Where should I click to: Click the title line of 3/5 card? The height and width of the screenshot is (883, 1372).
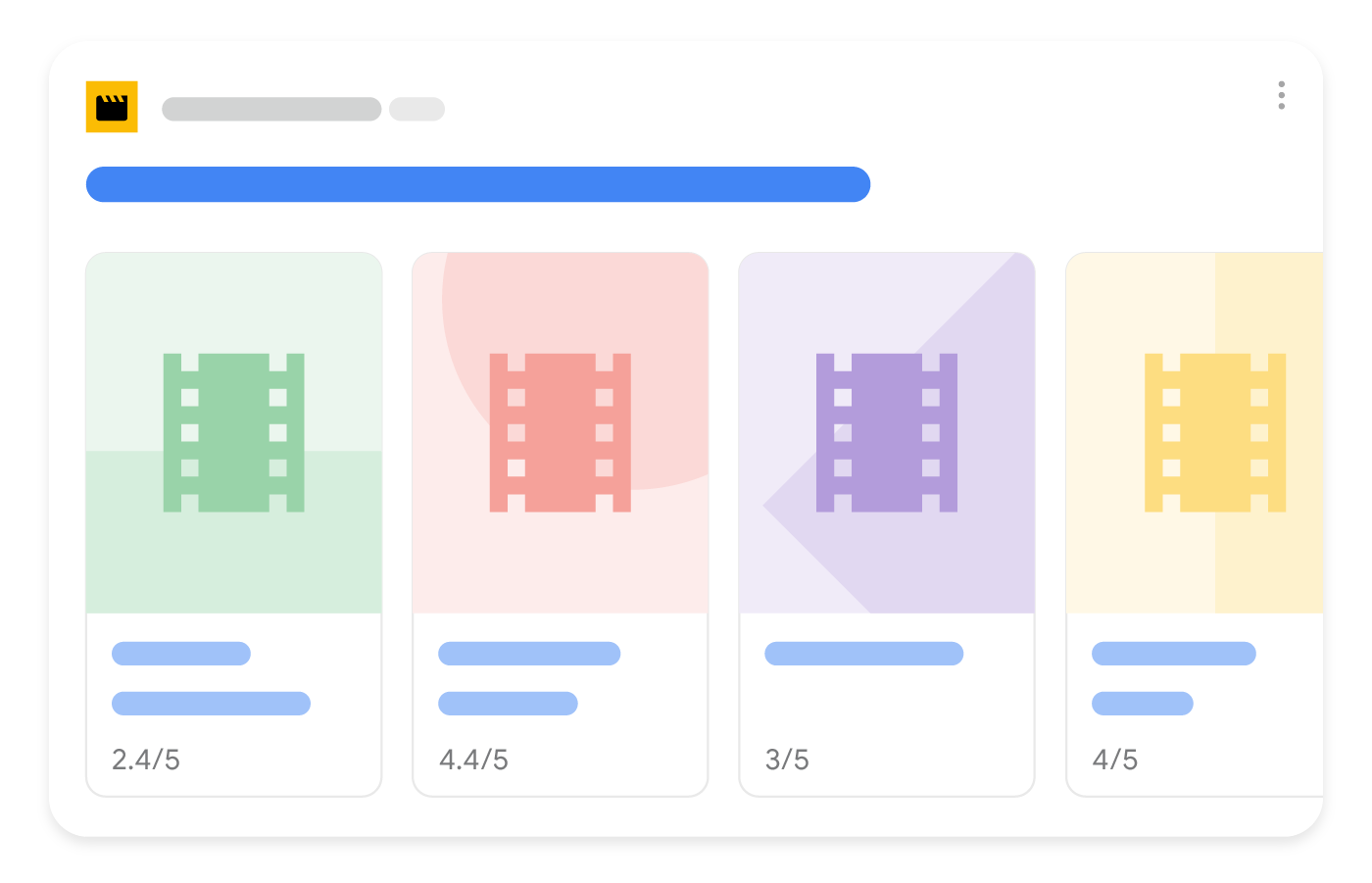(863, 654)
